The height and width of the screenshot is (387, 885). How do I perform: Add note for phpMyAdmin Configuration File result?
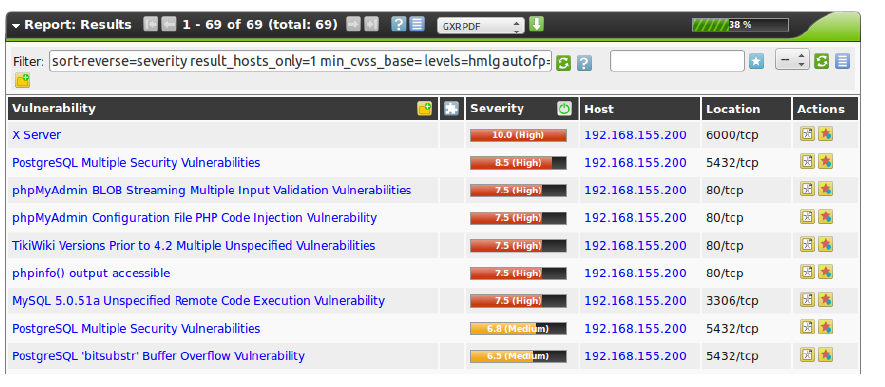click(x=808, y=217)
